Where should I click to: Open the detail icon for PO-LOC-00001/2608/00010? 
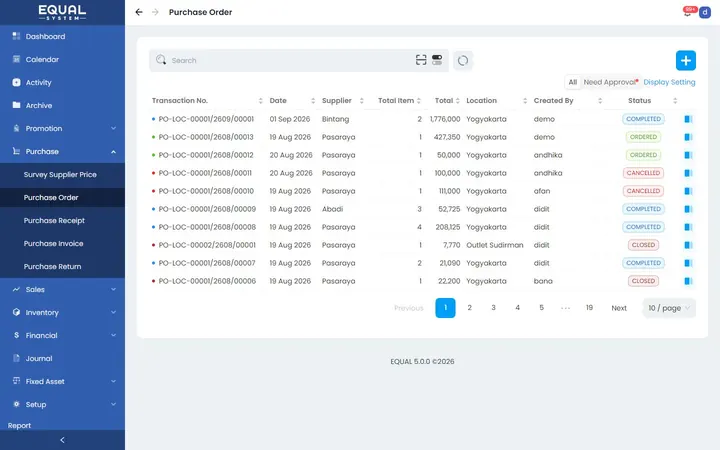688,191
